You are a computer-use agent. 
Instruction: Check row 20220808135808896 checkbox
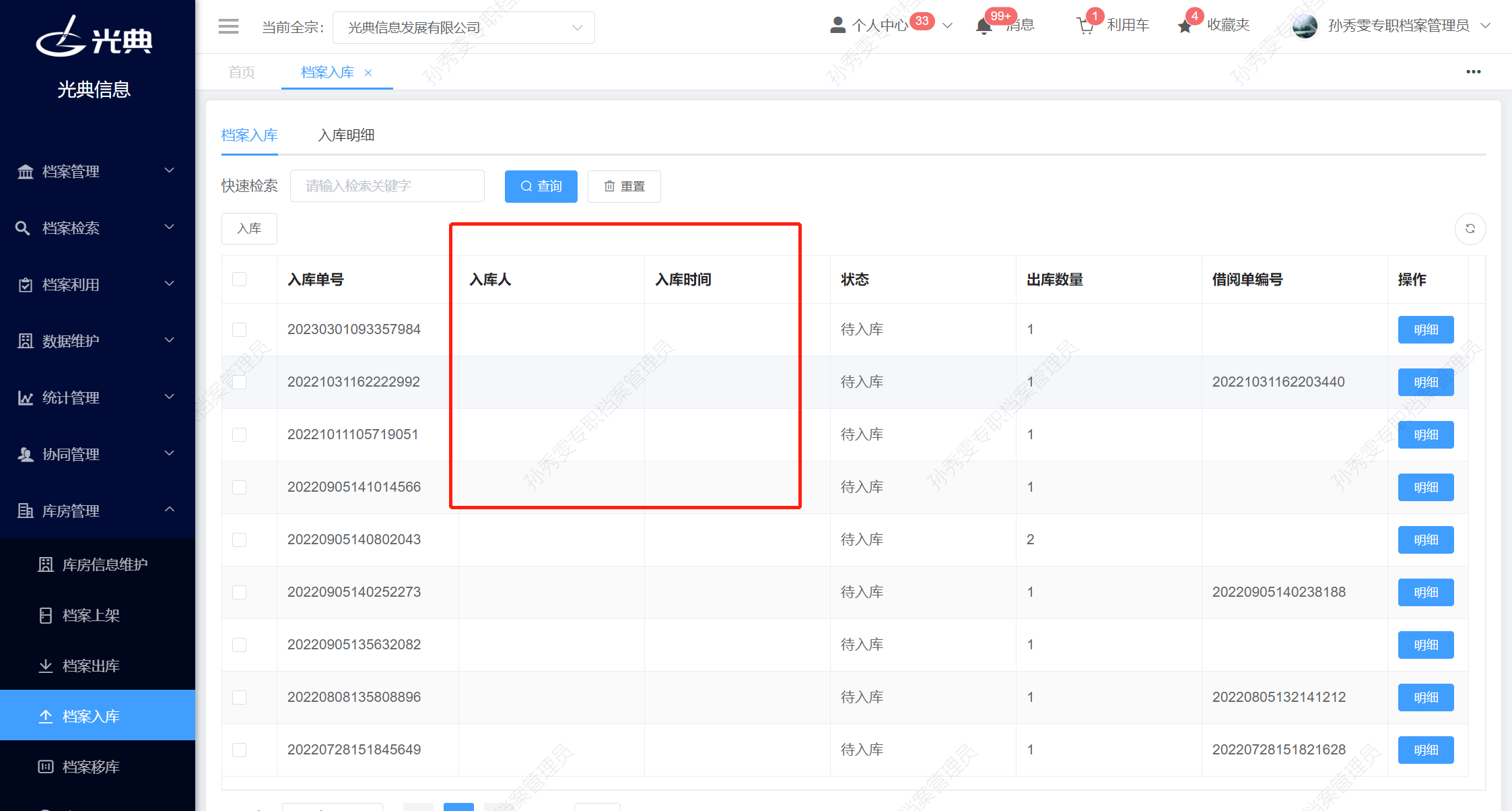tap(240, 697)
